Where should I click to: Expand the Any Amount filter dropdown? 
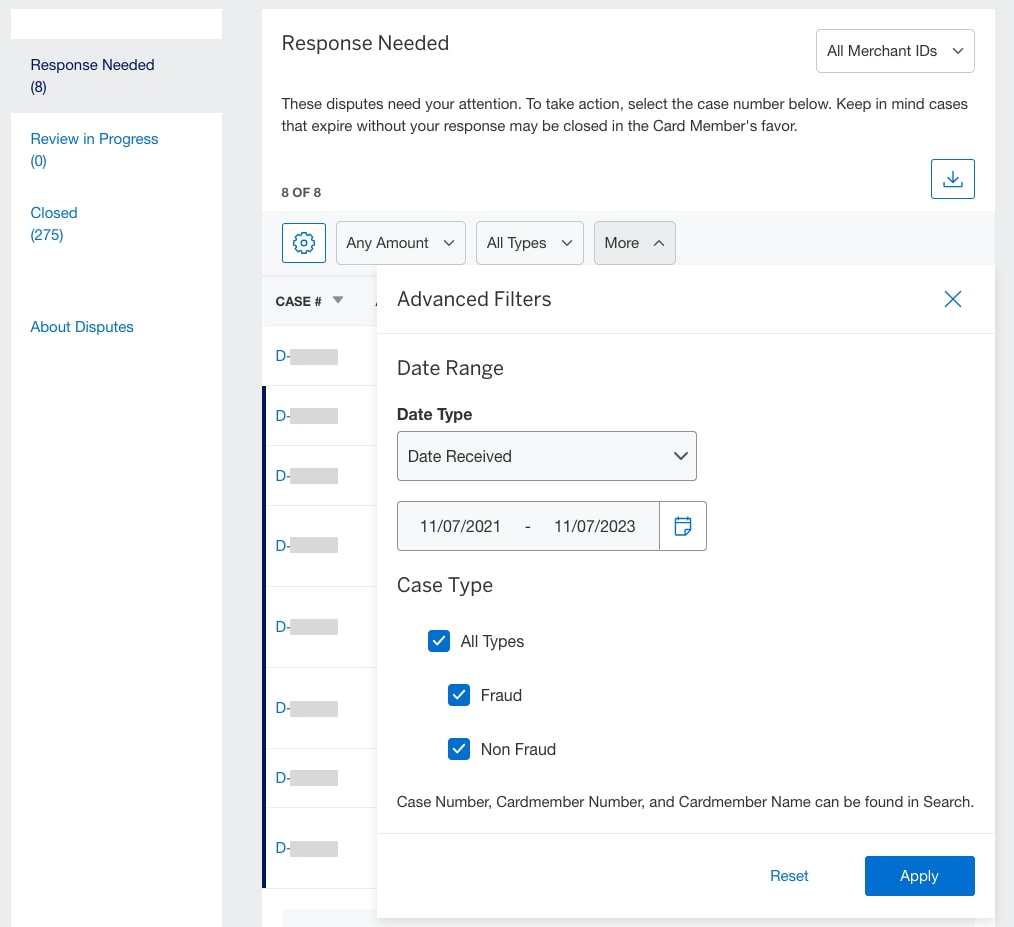pos(400,242)
